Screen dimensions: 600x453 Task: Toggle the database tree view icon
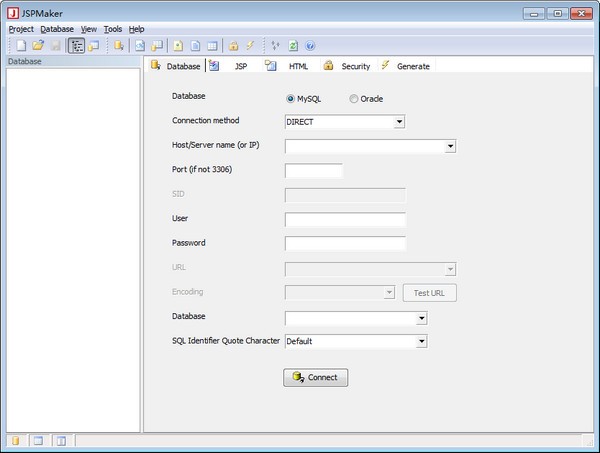coord(76,46)
